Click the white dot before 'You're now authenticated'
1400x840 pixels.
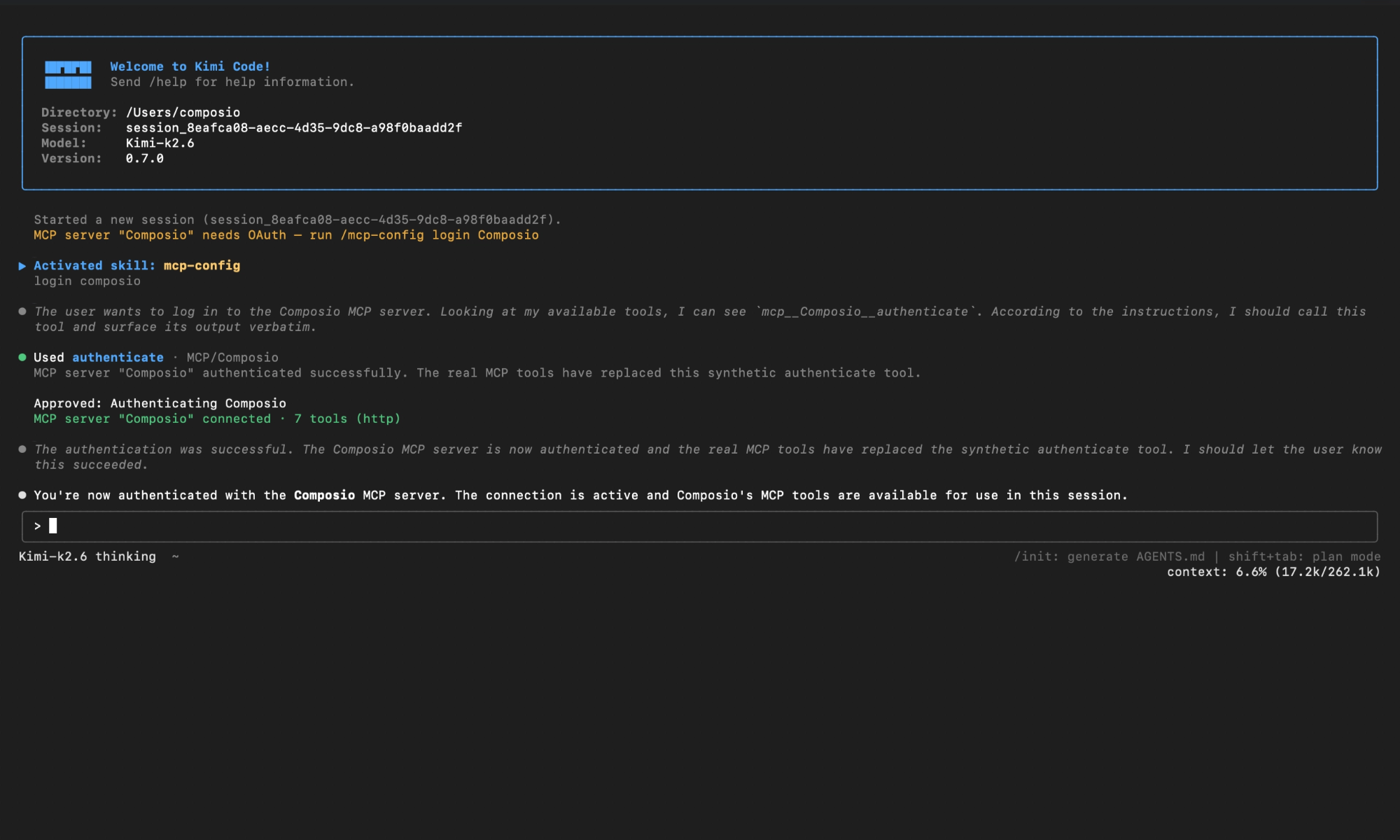point(22,495)
